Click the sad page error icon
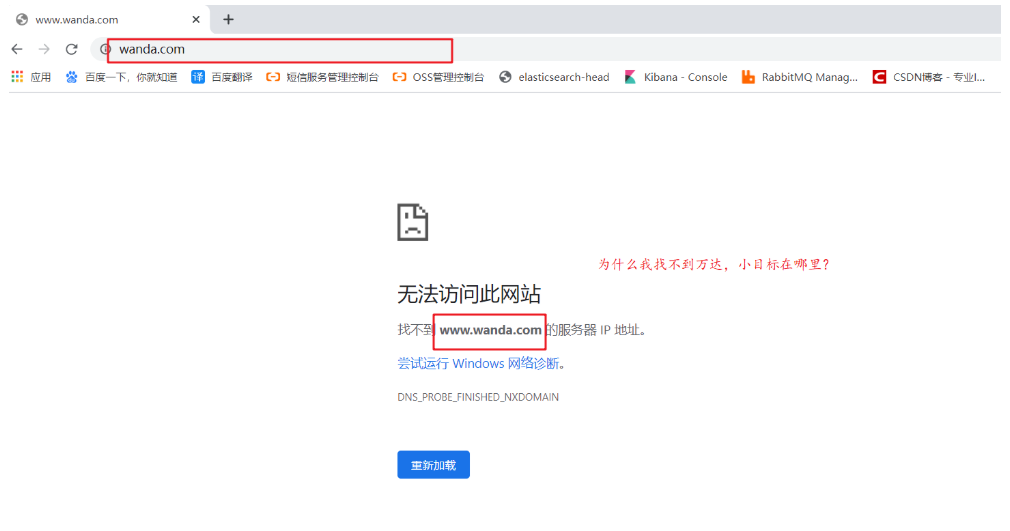The width and height of the screenshot is (1010, 531). (412, 222)
